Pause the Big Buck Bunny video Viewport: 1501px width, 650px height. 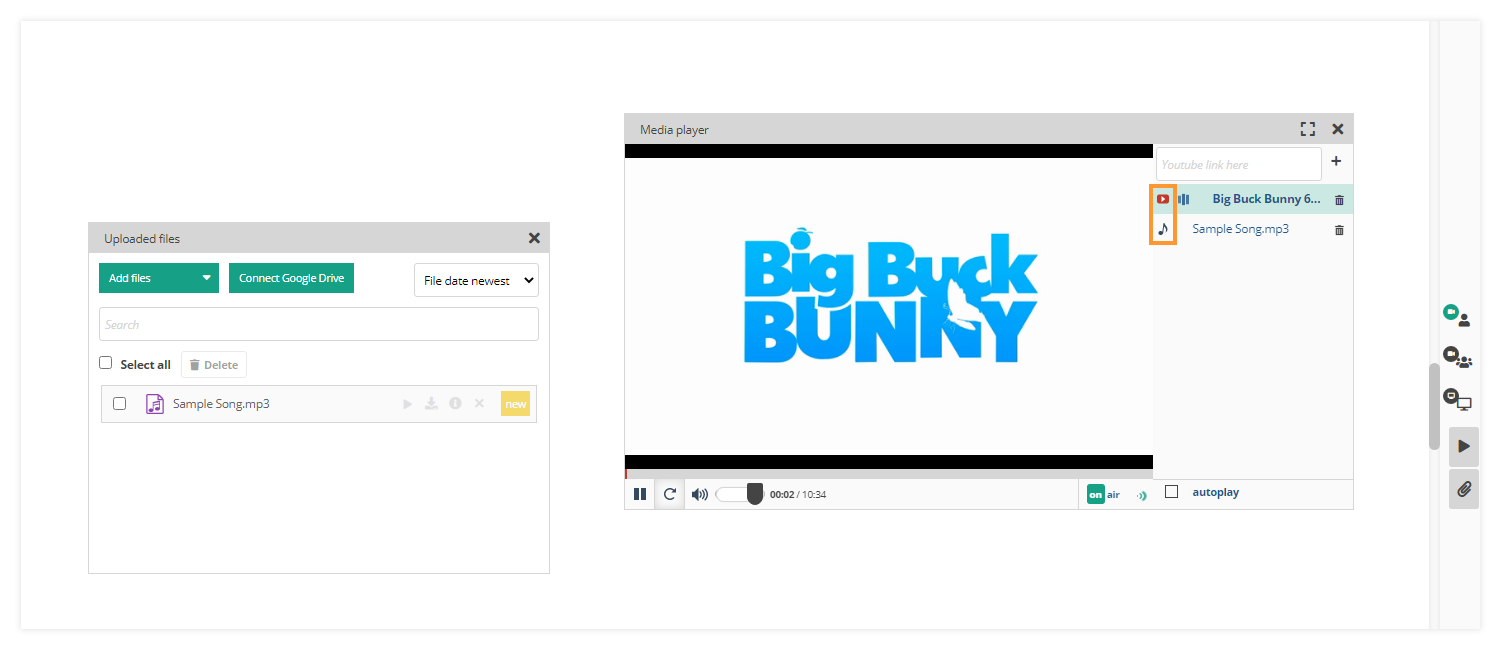[x=640, y=494]
